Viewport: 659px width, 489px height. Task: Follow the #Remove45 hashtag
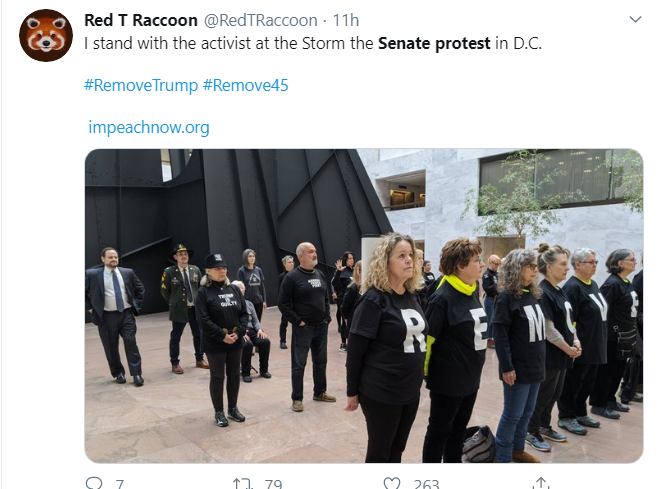click(246, 85)
